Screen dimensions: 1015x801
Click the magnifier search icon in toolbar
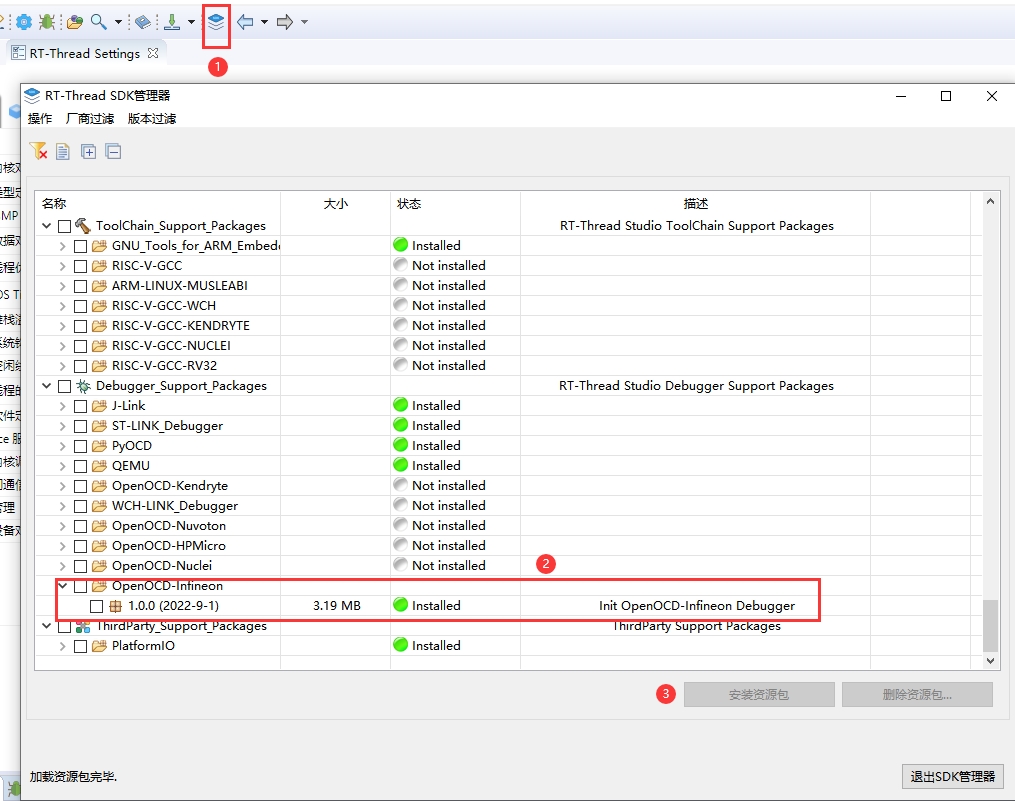coord(98,22)
